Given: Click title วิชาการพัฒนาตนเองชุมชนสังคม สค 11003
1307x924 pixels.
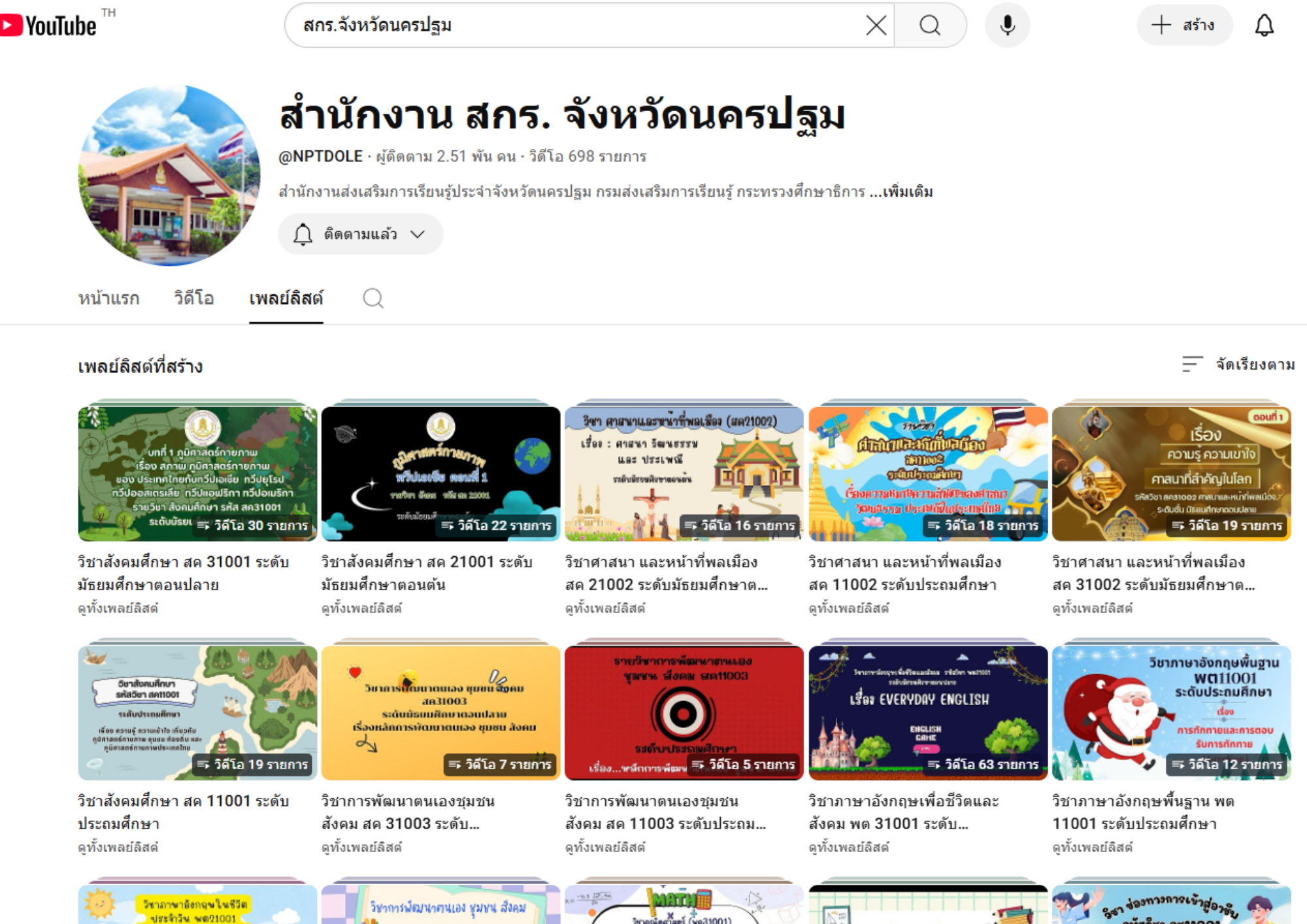Looking at the screenshot, I should (x=665, y=812).
